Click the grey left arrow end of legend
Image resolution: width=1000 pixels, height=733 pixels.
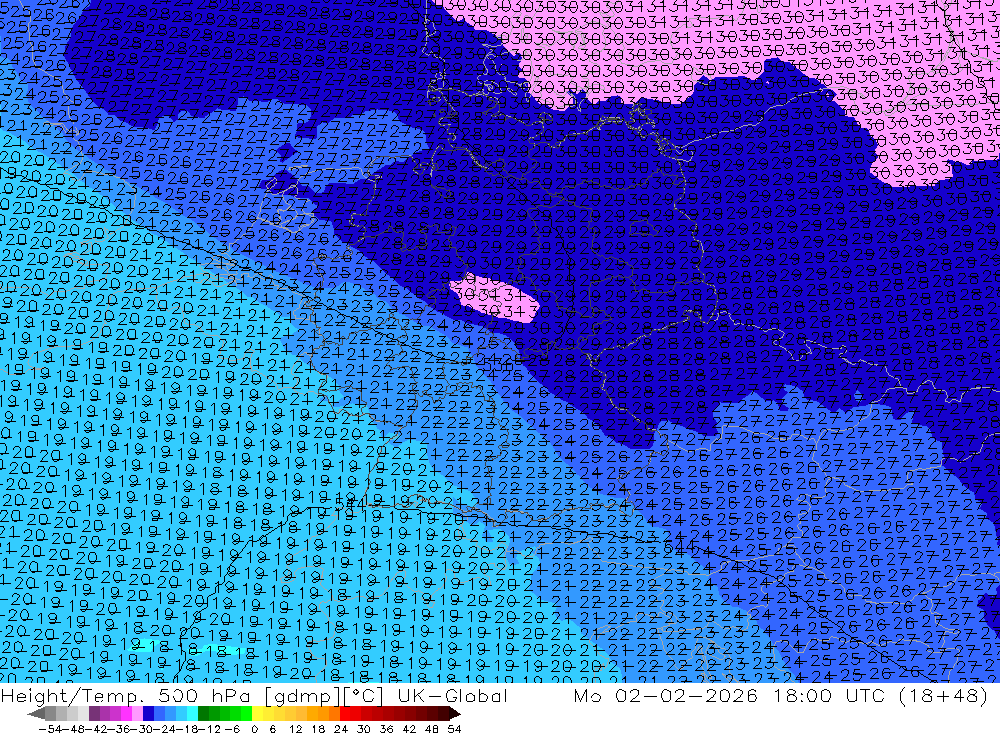click(x=36, y=714)
